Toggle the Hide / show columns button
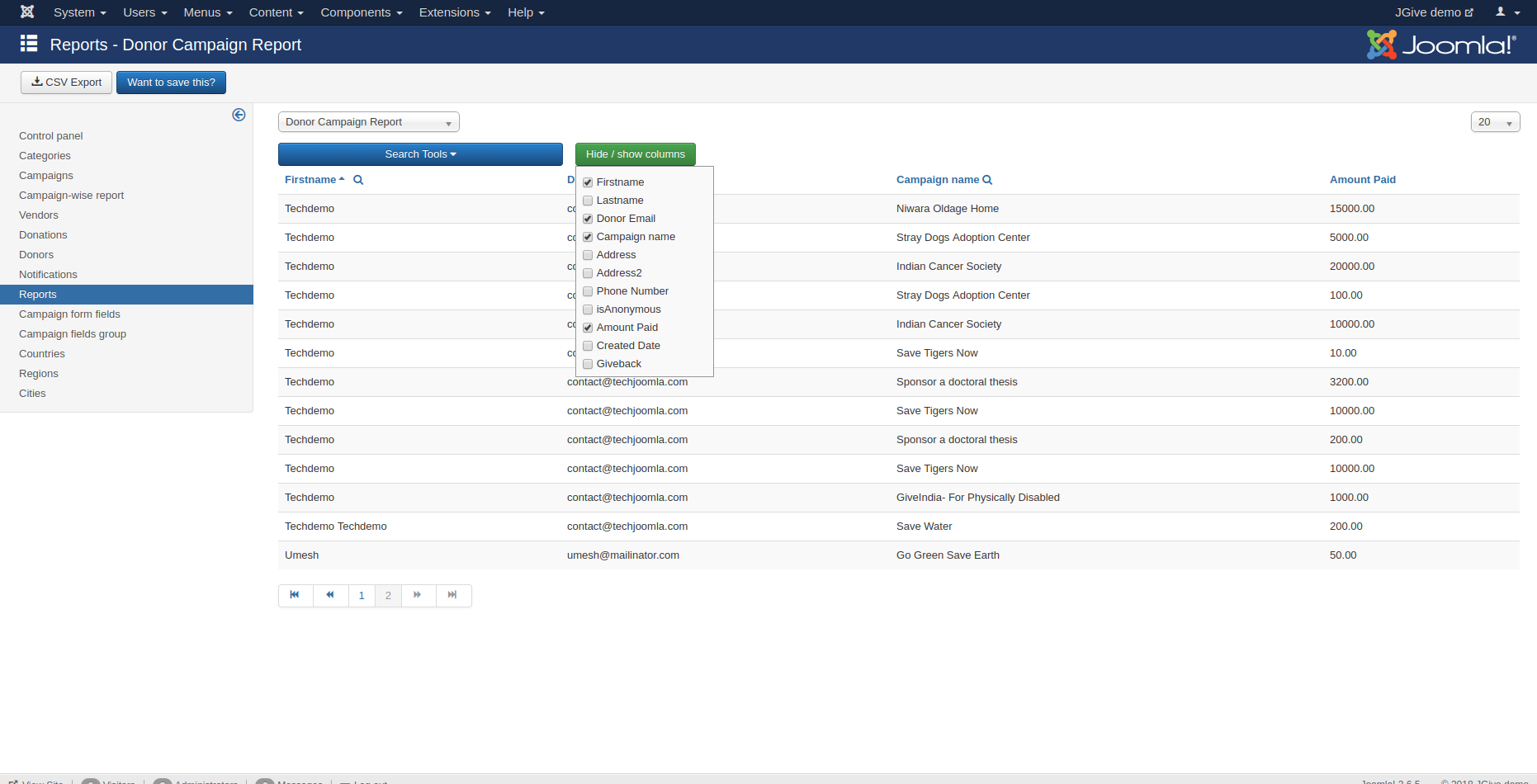The image size is (1537, 784). (x=636, y=154)
